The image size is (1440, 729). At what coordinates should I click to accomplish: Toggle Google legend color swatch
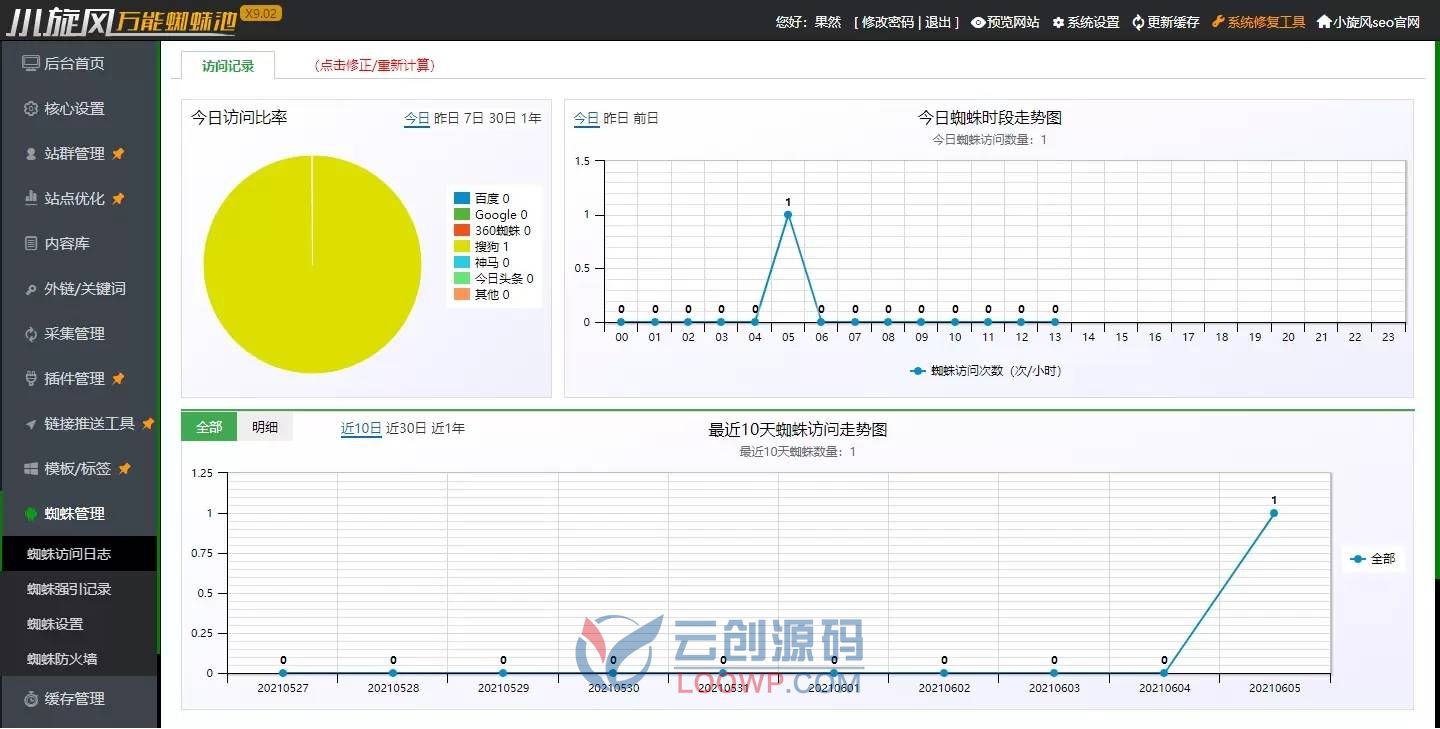tap(462, 214)
